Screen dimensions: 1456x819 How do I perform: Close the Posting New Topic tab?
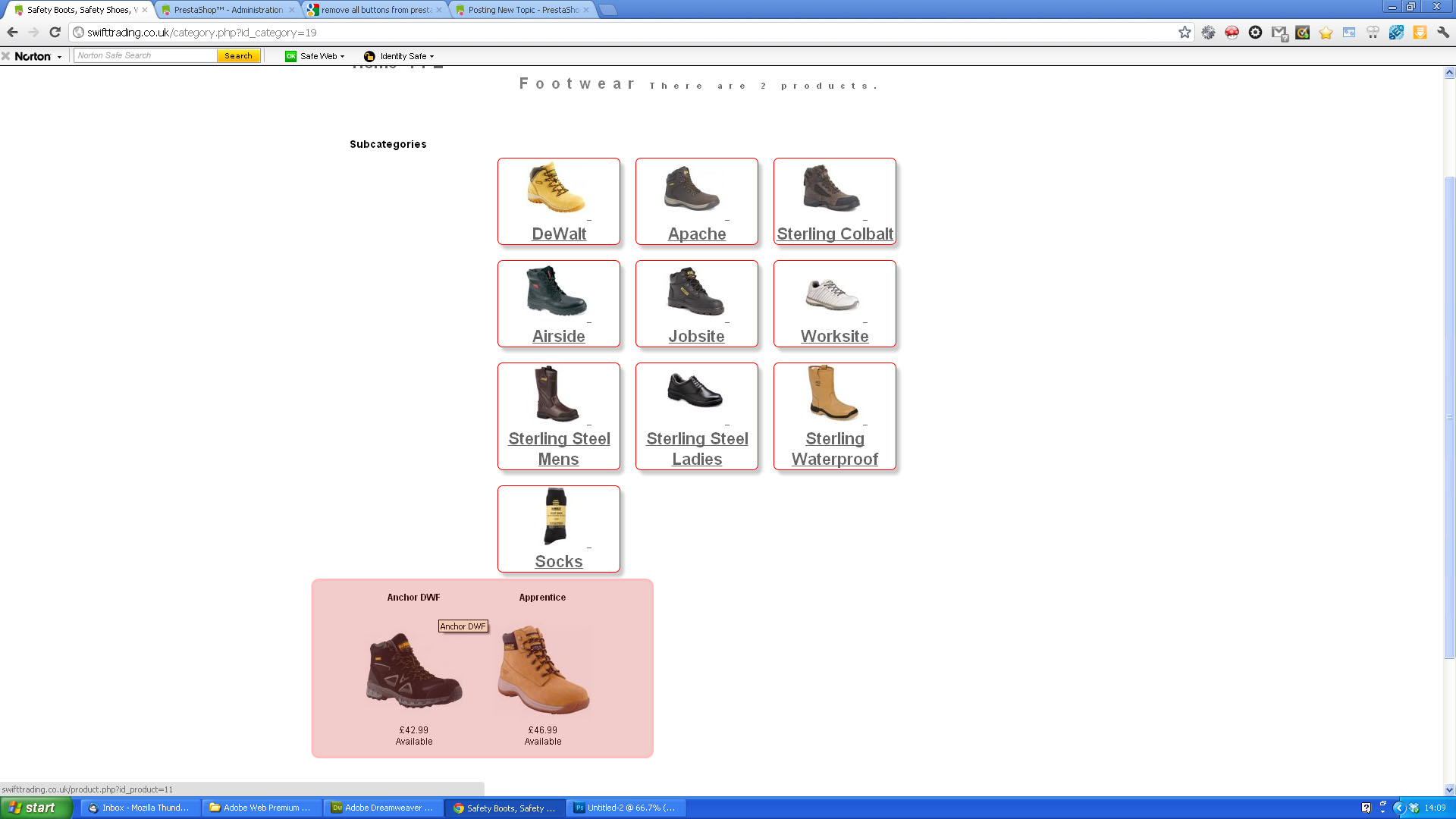[x=586, y=10]
